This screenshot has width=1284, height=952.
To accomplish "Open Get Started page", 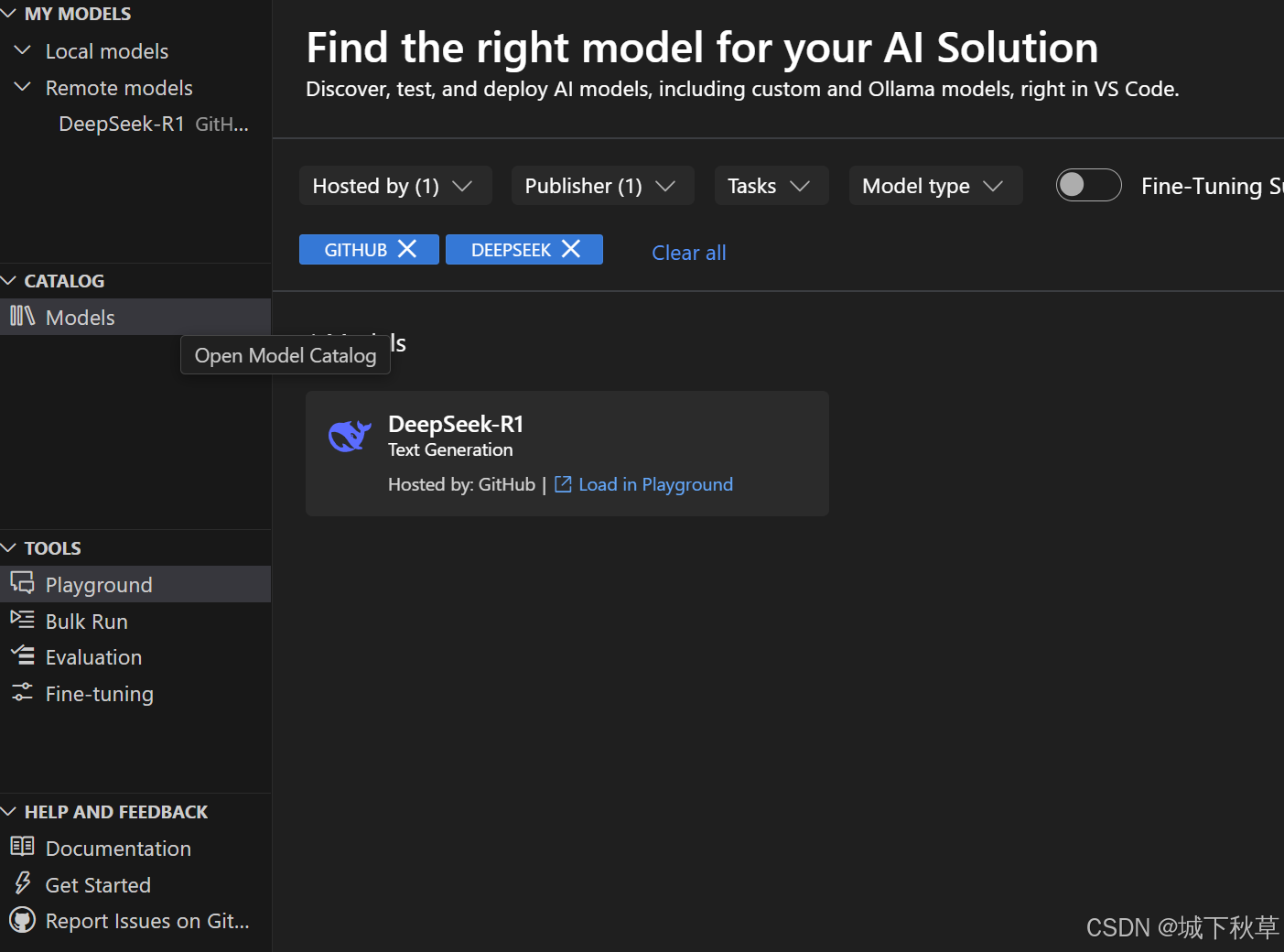I will pos(135,885).
